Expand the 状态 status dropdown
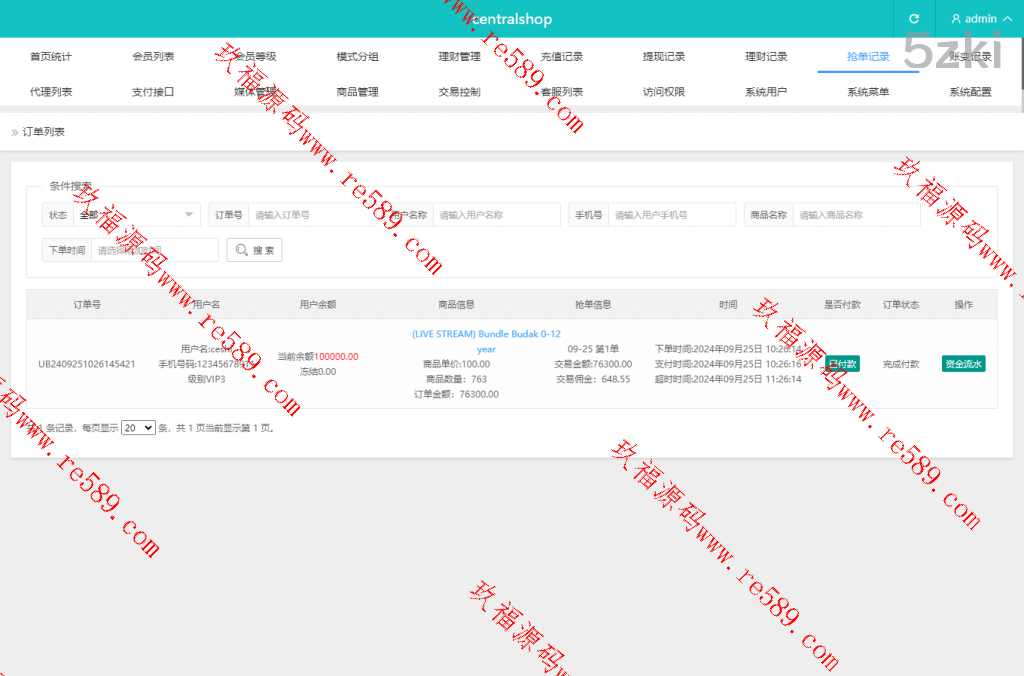Image resolution: width=1024 pixels, height=676 pixels. click(137, 215)
